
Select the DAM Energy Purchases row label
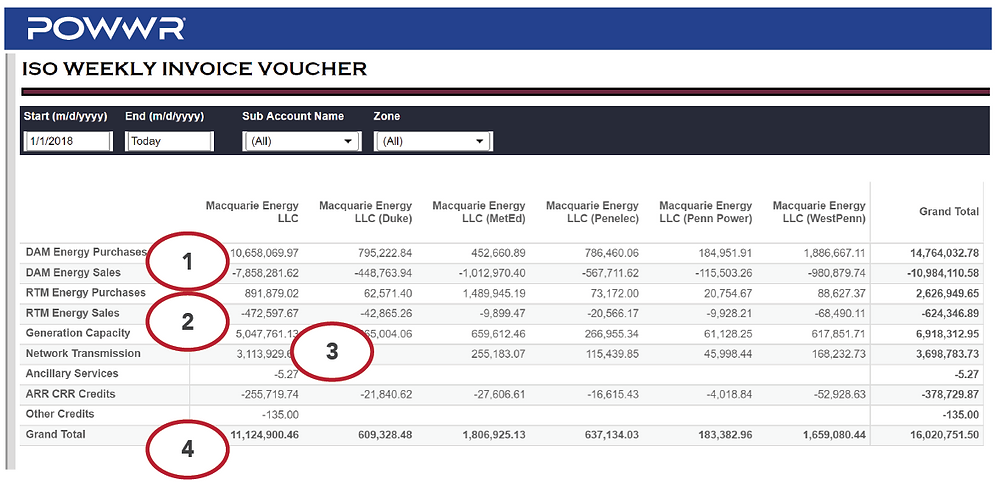point(86,252)
